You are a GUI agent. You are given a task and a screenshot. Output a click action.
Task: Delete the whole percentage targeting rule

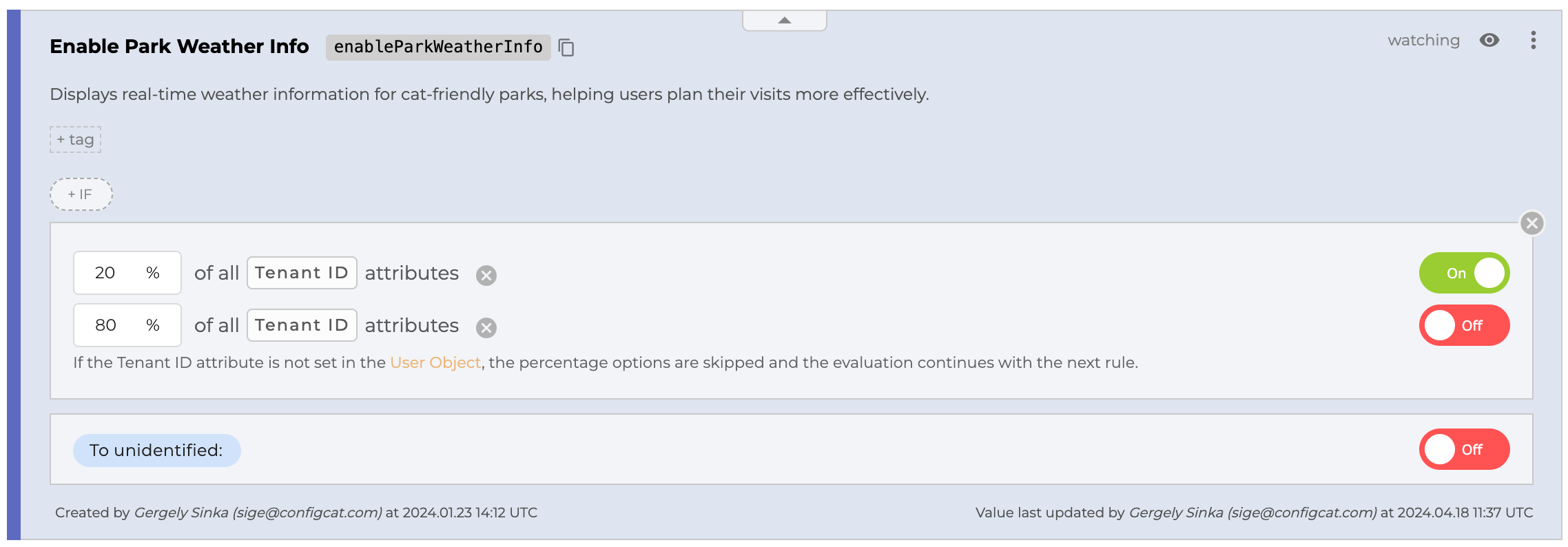tap(1531, 223)
